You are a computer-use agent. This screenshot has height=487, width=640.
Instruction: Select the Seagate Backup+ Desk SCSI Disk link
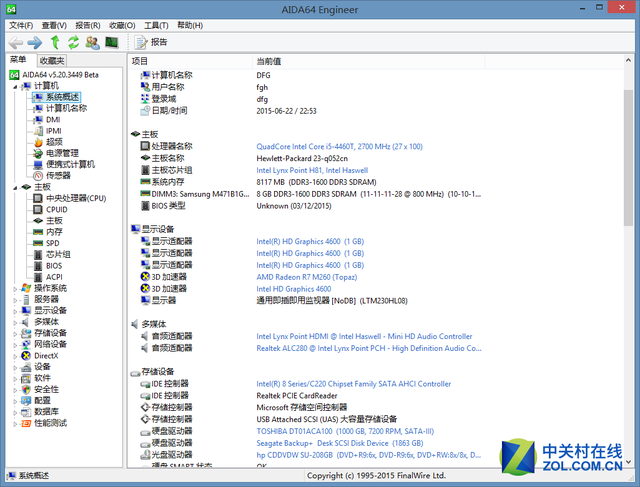340,443
